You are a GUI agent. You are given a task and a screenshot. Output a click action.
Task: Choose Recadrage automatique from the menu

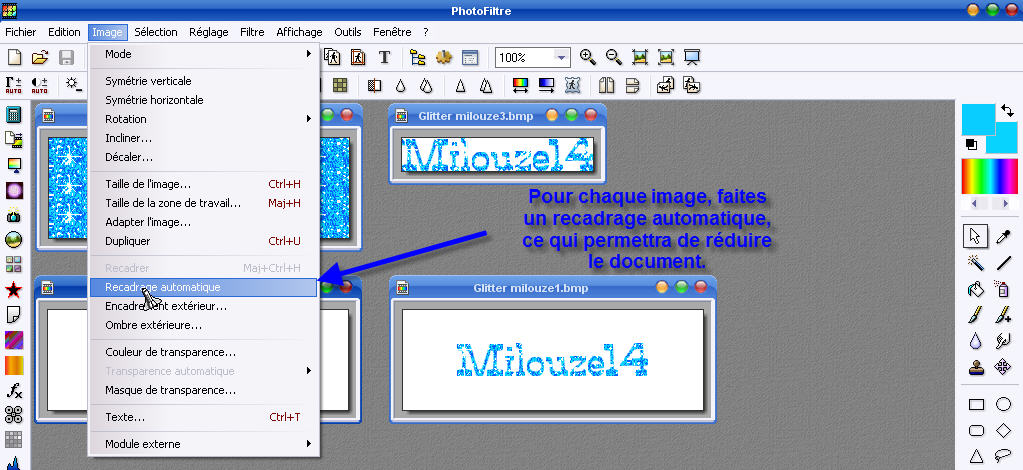[204, 287]
